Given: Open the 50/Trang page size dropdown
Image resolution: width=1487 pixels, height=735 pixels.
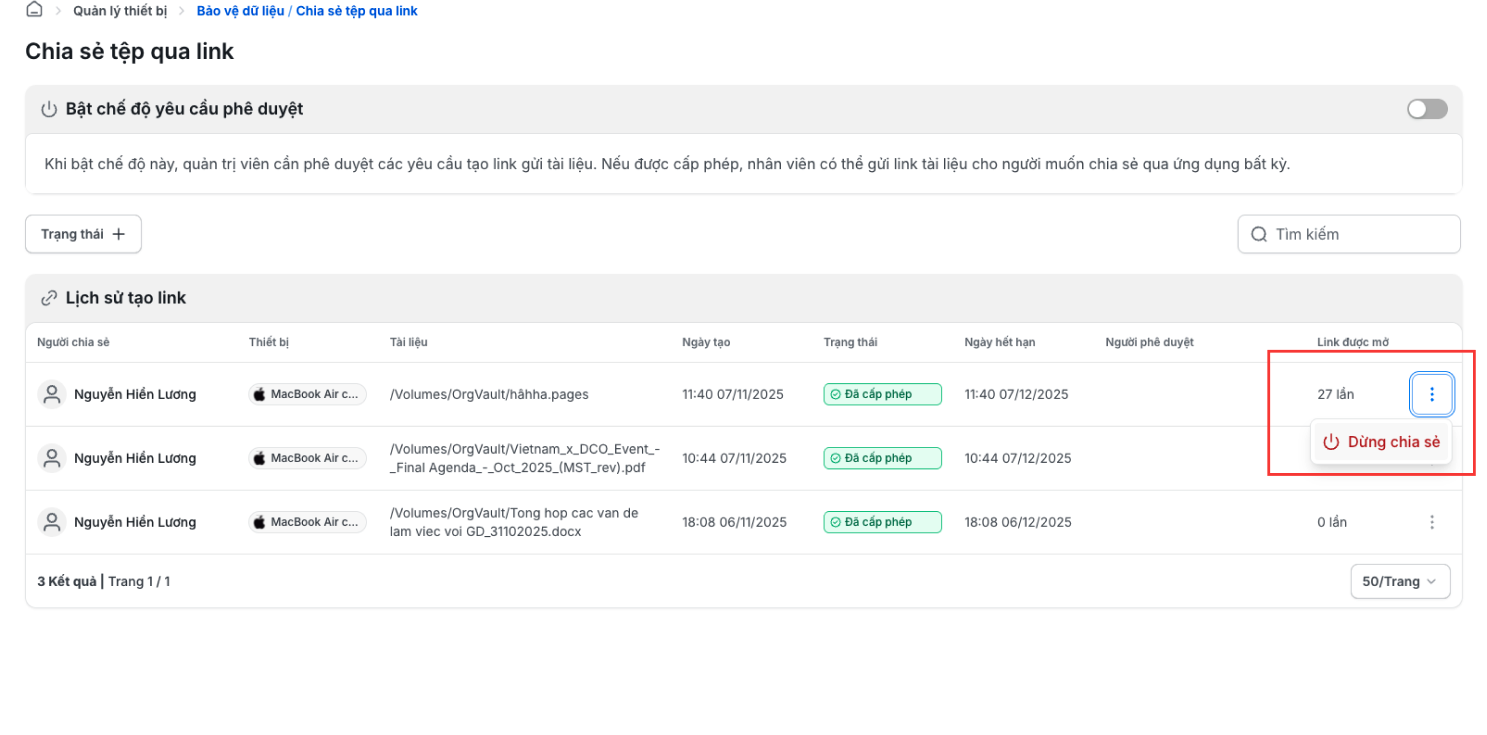Looking at the screenshot, I should [x=1400, y=581].
